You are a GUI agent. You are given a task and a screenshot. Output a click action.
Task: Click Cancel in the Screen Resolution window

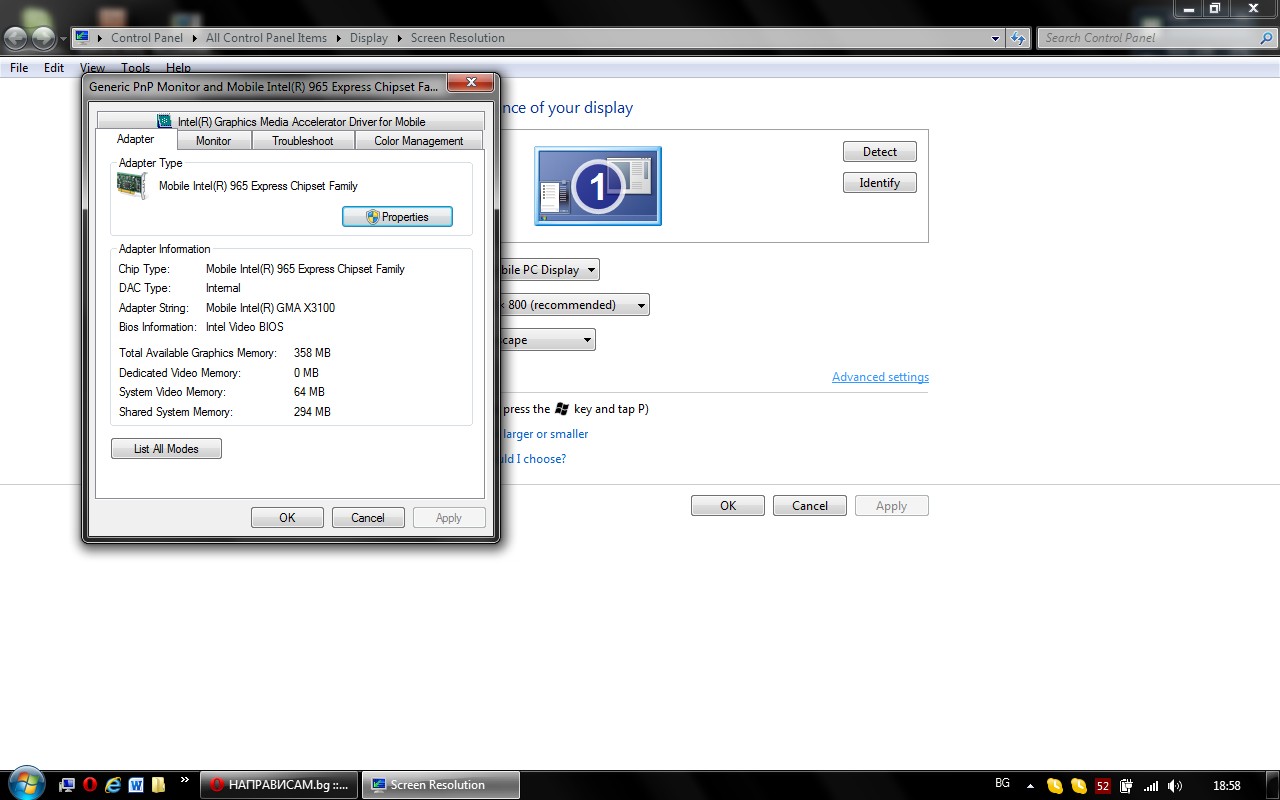810,506
